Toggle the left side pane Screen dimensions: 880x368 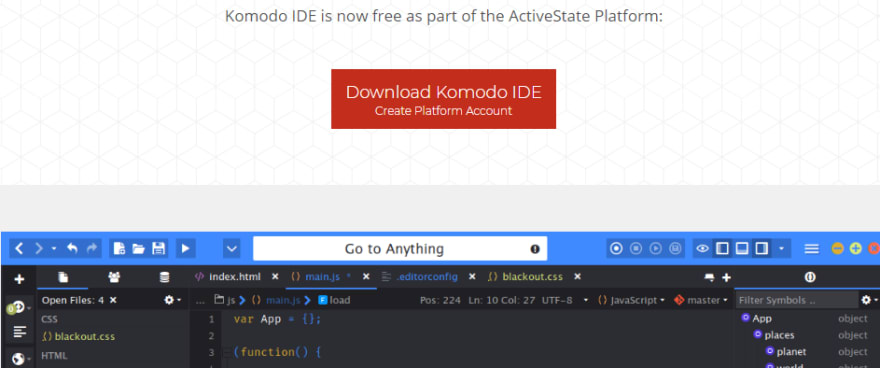click(722, 249)
